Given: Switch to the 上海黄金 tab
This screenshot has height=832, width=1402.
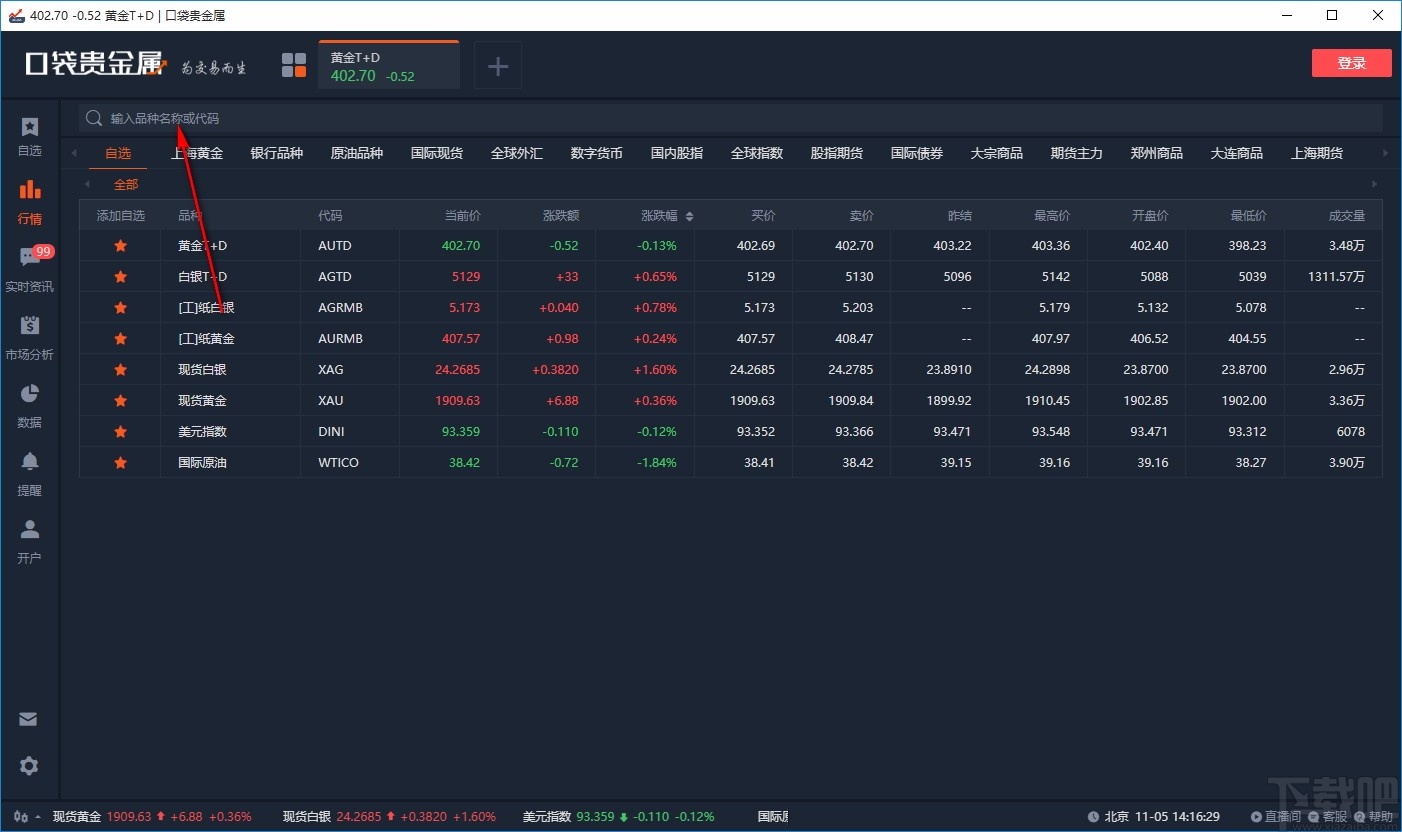Looking at the screenshot, I should tap(198, 153).
